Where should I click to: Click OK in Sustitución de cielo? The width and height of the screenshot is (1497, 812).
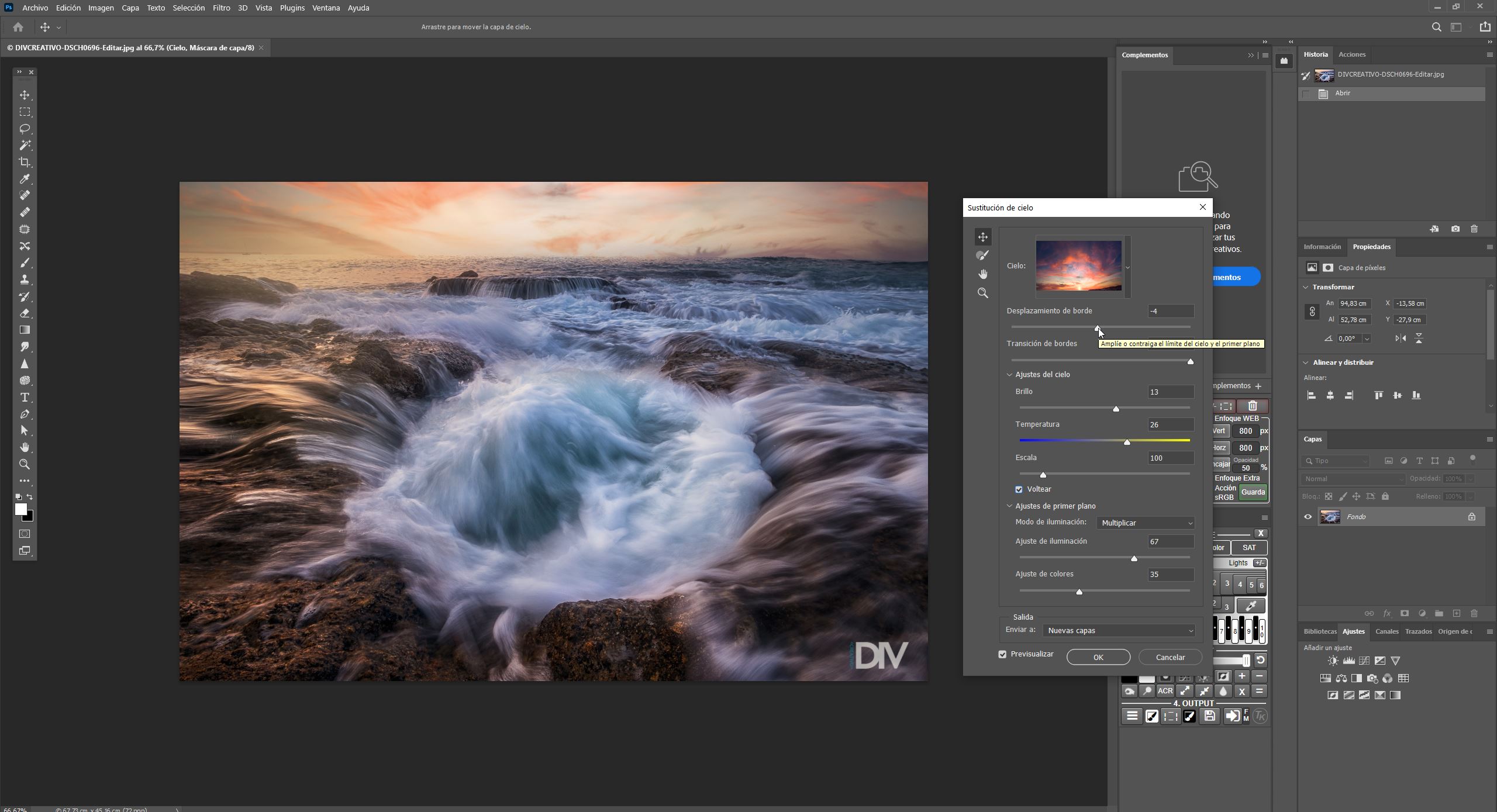coord(1098,658)
